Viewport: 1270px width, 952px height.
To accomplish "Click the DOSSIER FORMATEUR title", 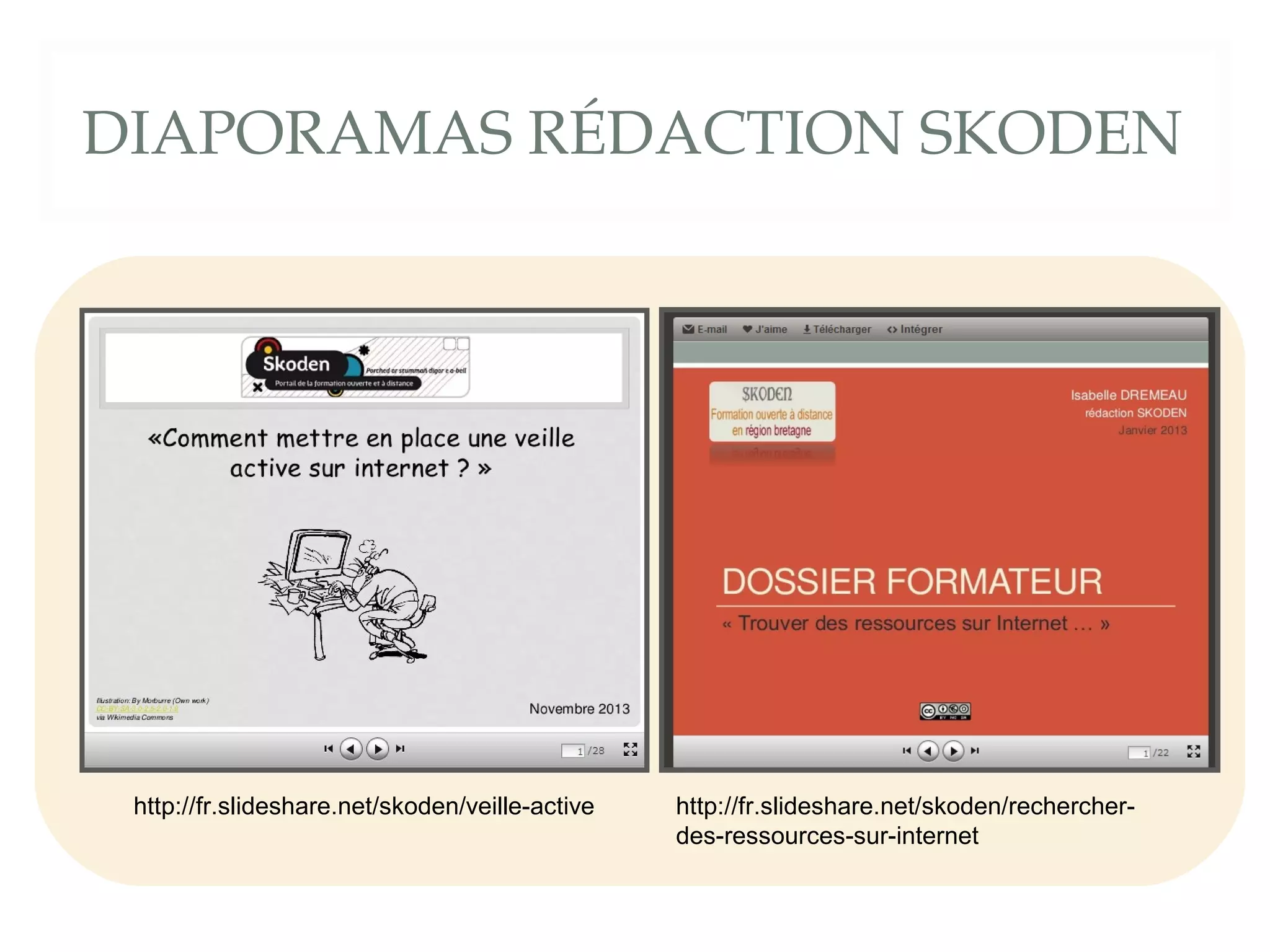I will [x=912, y=581].
